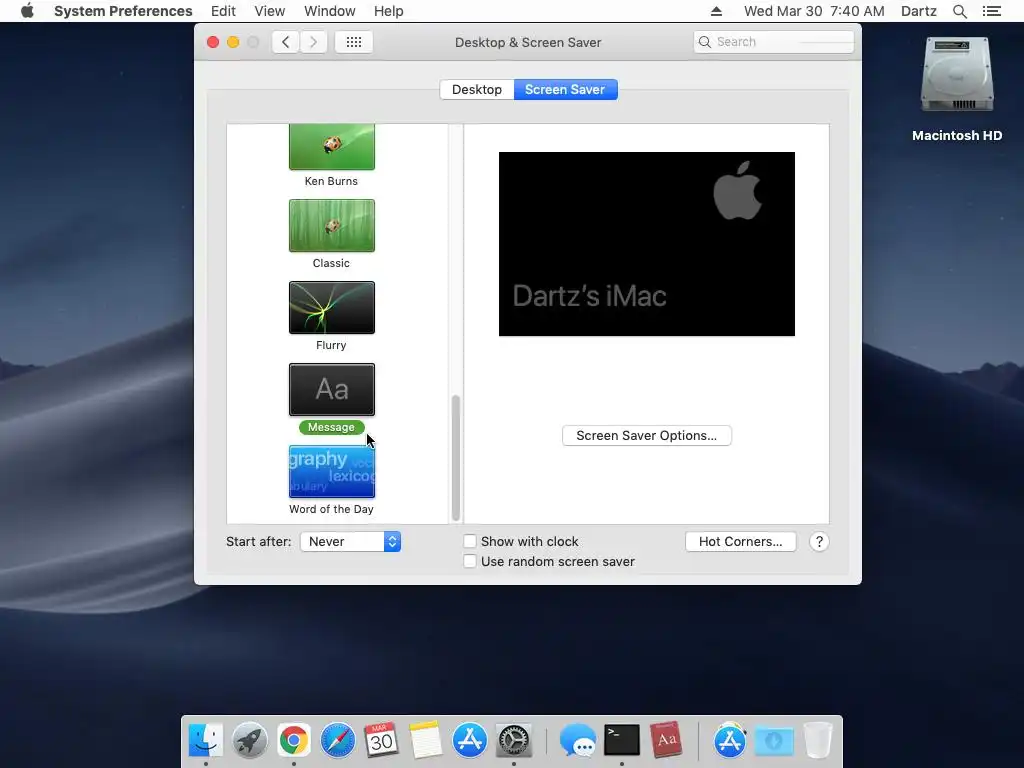The width and height of the screenshot is (1024, 768).
Task: Select the Word of the Day thumbnail
Action: tap(332, 472)
